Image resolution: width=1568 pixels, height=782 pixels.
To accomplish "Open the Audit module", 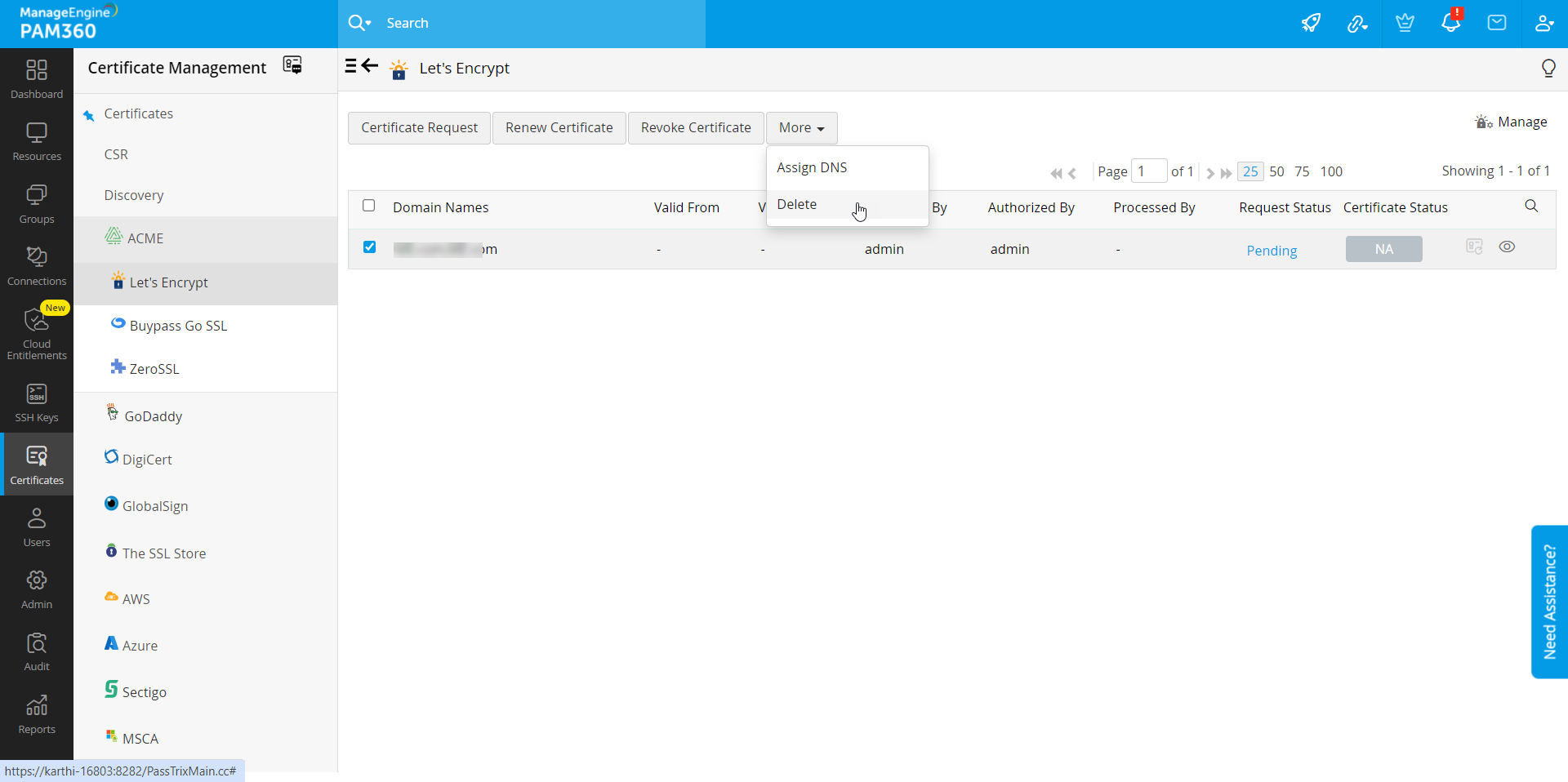I will 37,651.
